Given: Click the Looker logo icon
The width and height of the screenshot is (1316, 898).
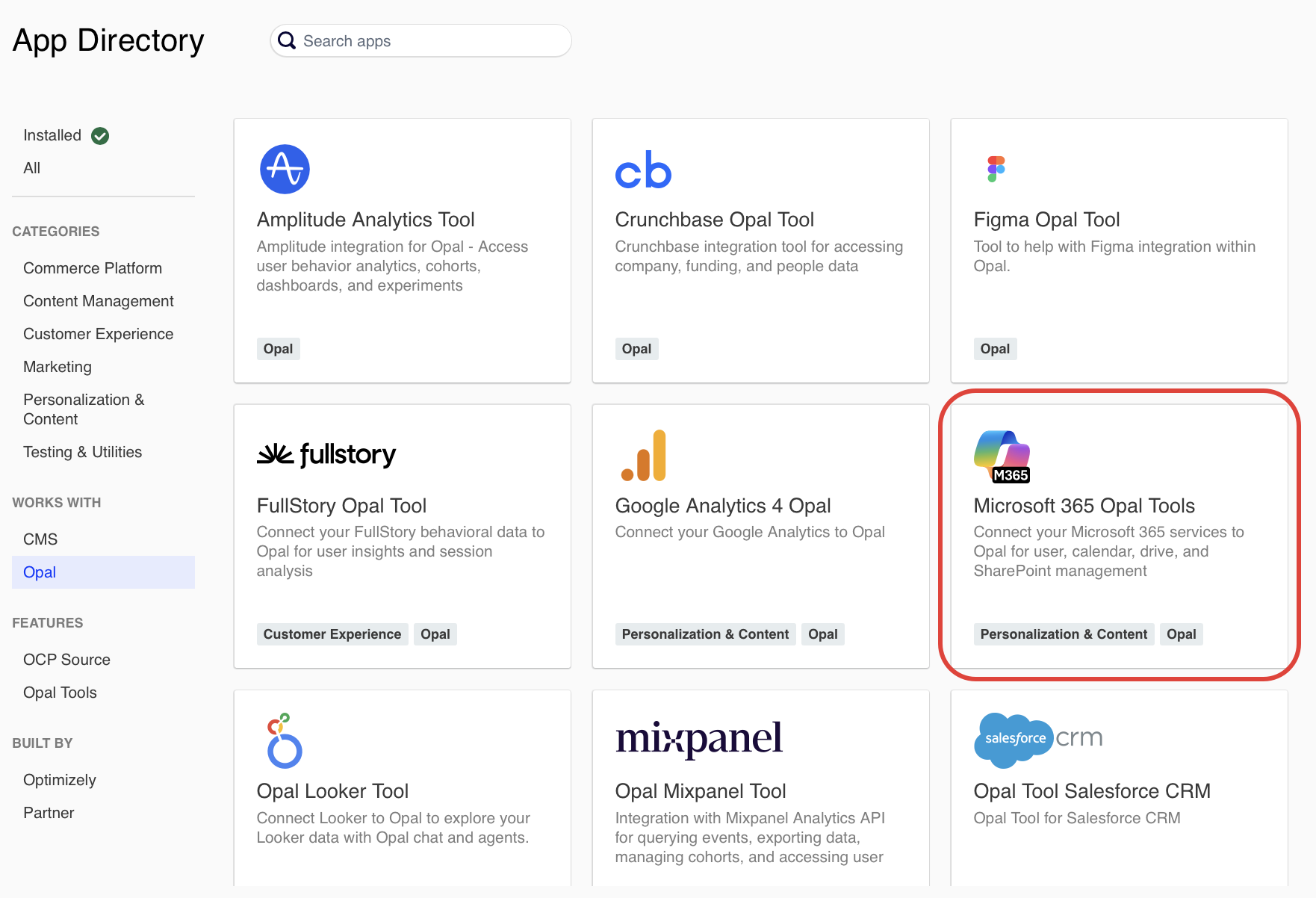Looking at the screenshot, I should click(284, 740).
